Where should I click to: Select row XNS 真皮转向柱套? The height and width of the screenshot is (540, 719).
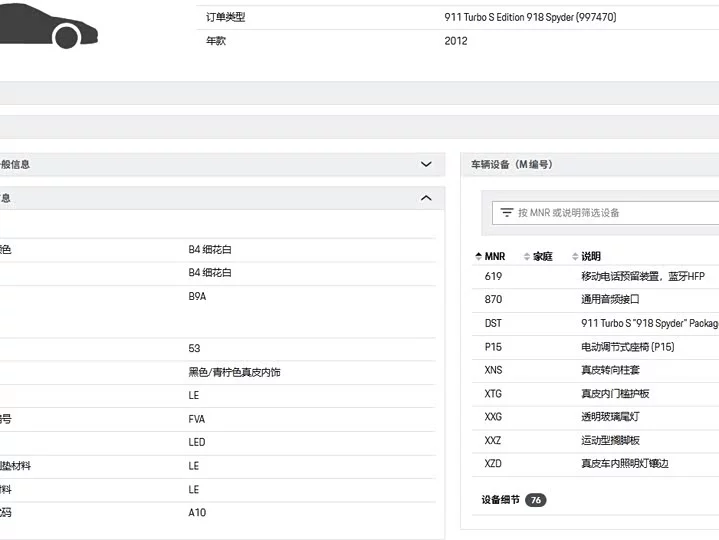[x=595, y=370]
